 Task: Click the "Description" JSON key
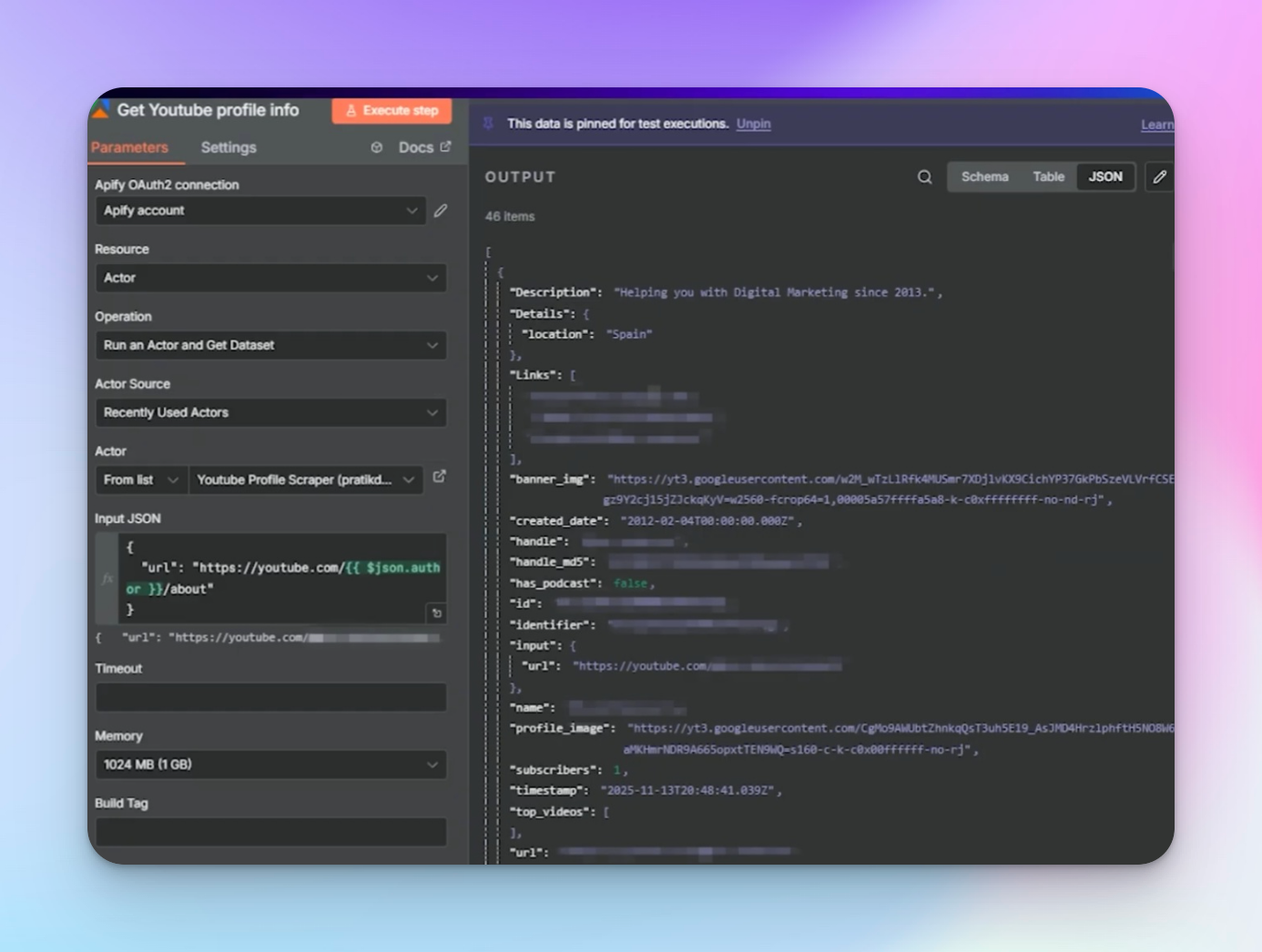[555, 293]
